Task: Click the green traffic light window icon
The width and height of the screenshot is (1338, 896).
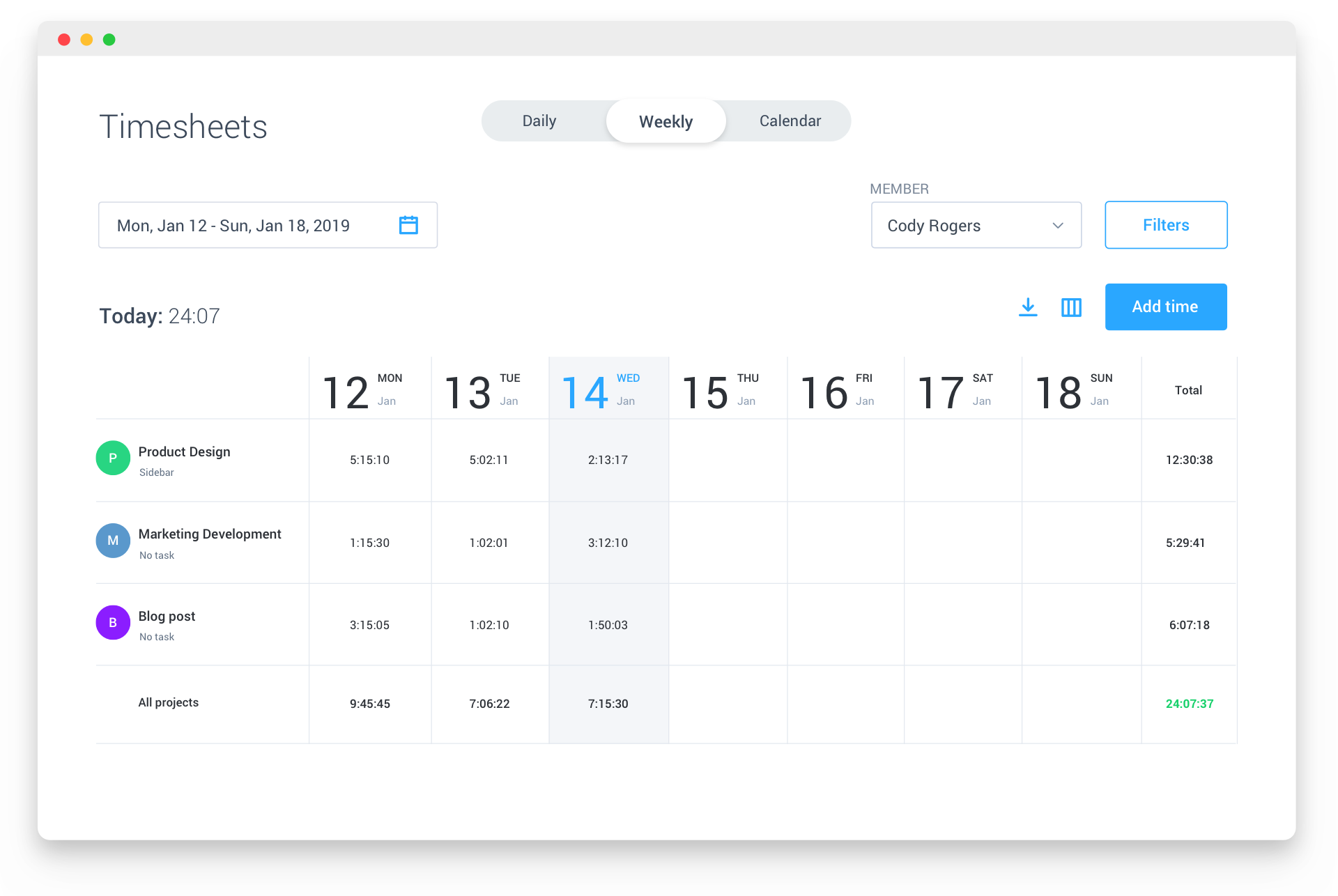Action: pyautogui.click(x=109, y=40)
